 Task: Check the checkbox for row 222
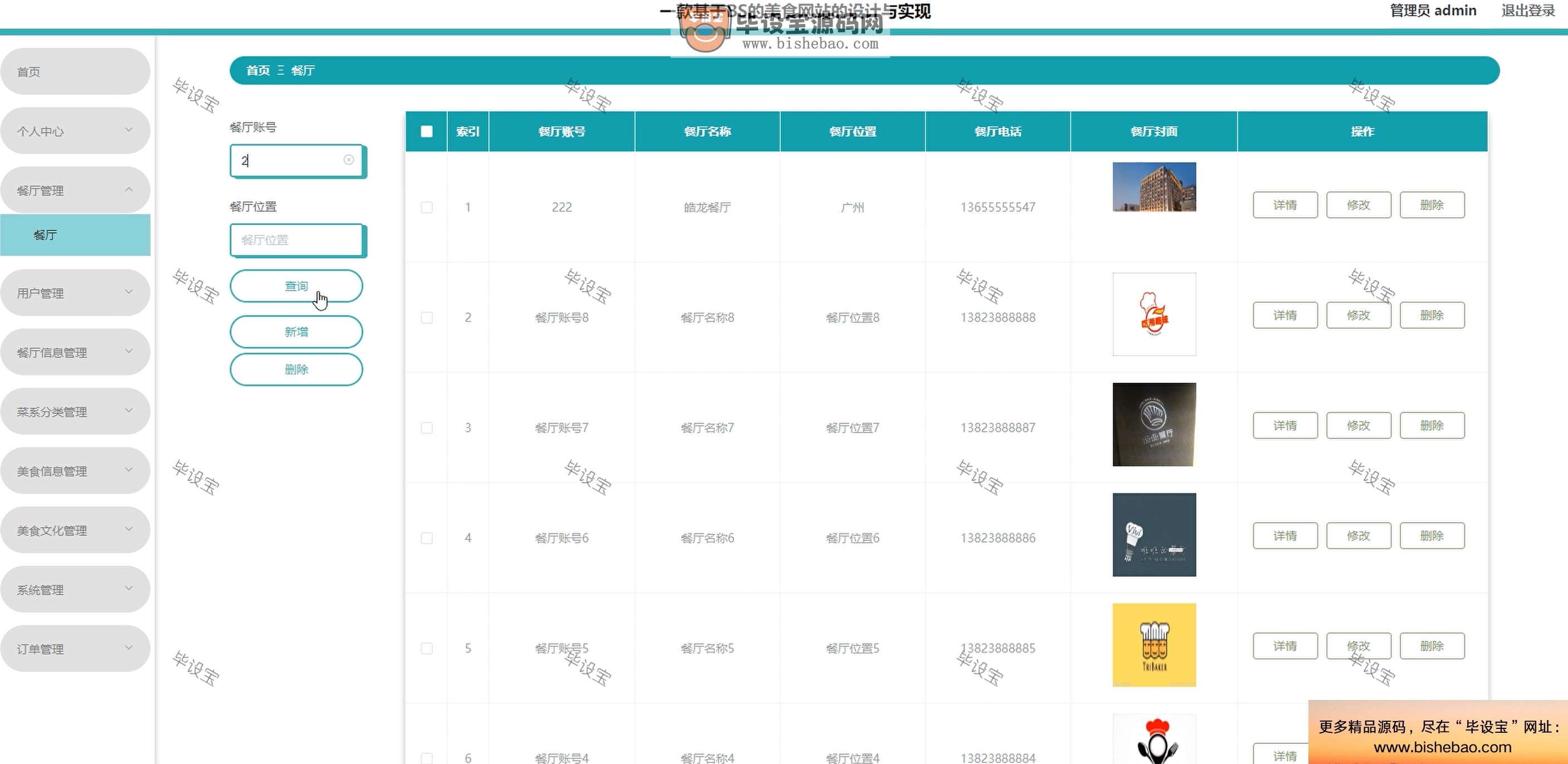pyautogui.click(x=426, y=208)
